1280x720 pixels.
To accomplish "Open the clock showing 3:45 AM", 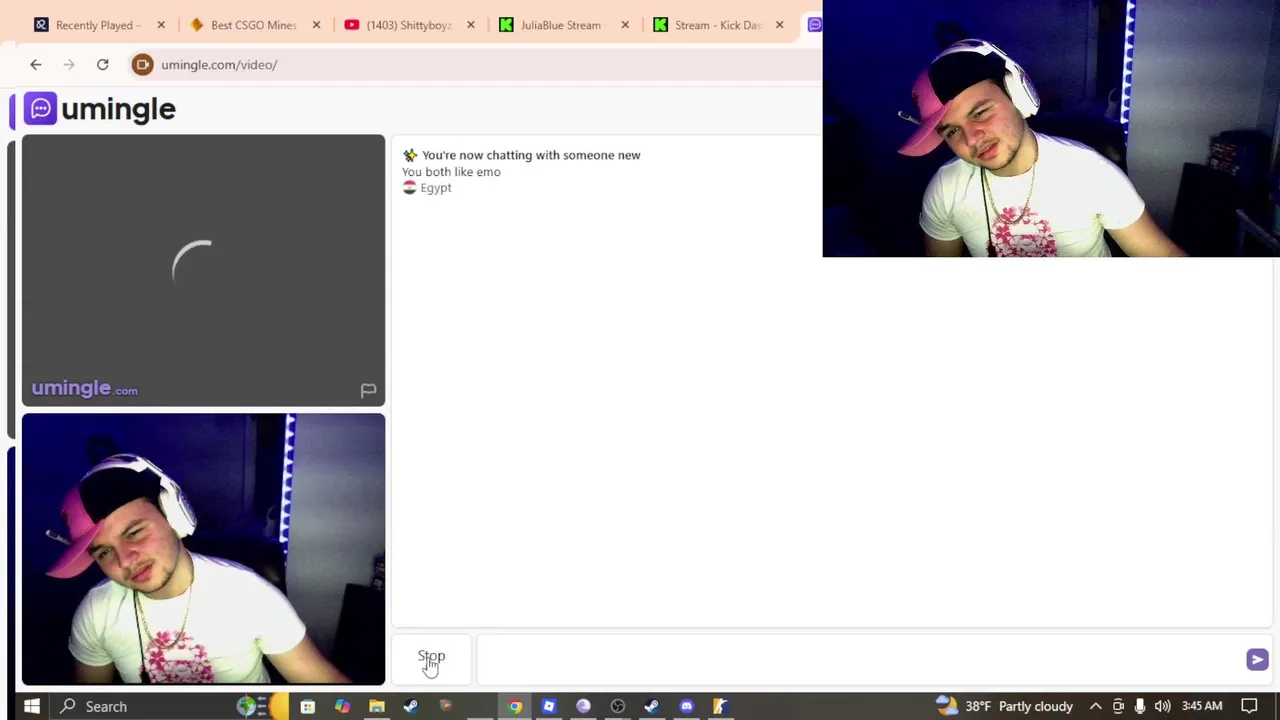I will [1201, 706].
